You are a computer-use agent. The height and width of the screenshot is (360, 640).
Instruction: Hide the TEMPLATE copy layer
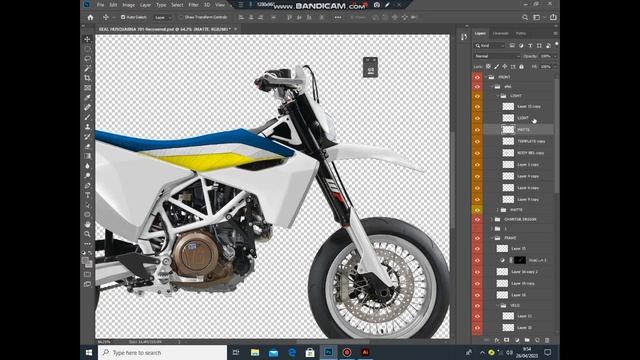click(477, 141)
